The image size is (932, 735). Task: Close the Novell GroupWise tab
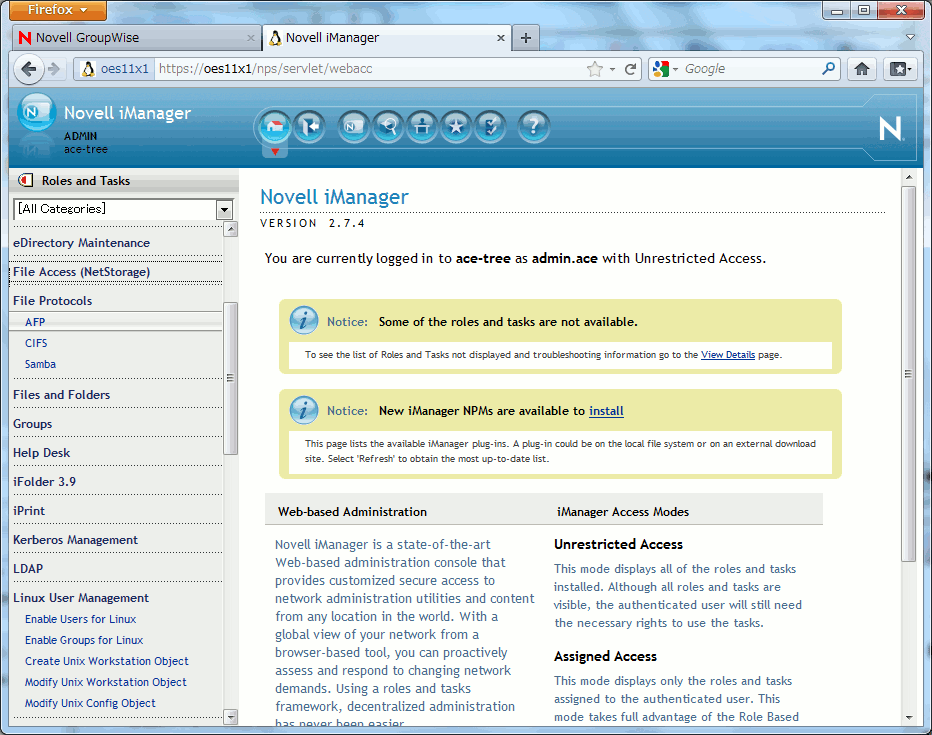(250, 38)
